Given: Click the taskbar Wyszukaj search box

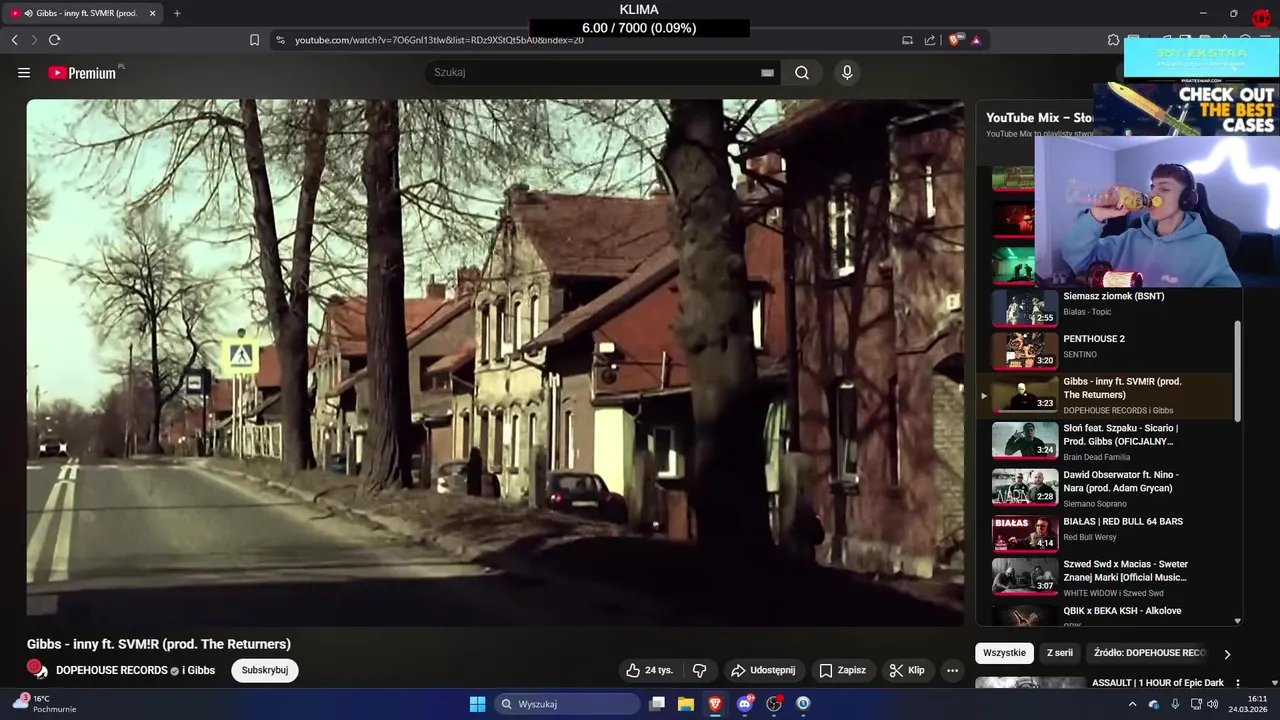Looking at the screenshot, I should click(567, 704).
